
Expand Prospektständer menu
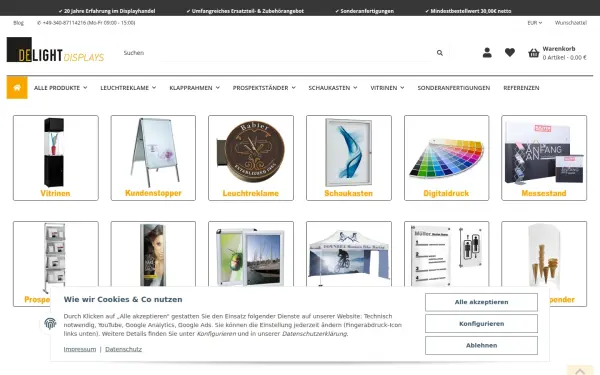(264, 88)
